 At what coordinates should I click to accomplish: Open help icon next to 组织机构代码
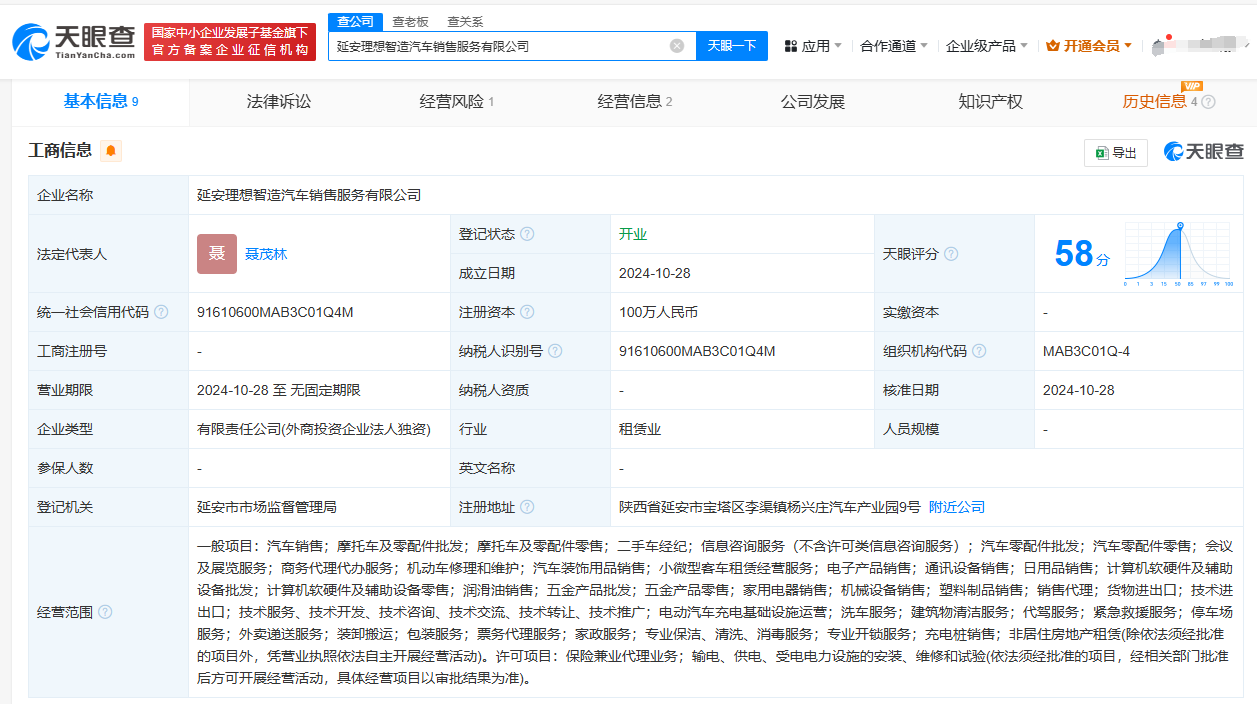click(x=979, y=351)
